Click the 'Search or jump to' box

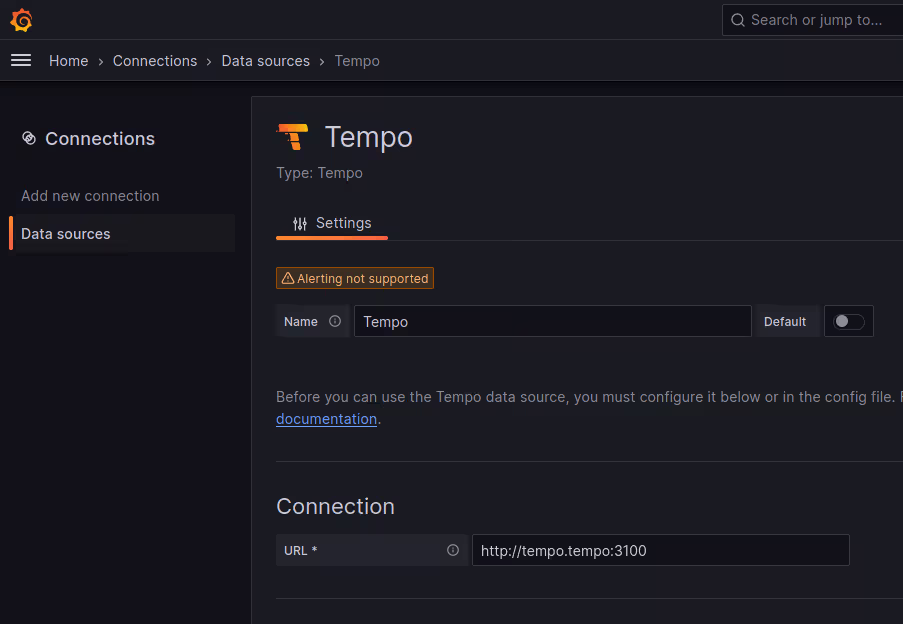815,20
